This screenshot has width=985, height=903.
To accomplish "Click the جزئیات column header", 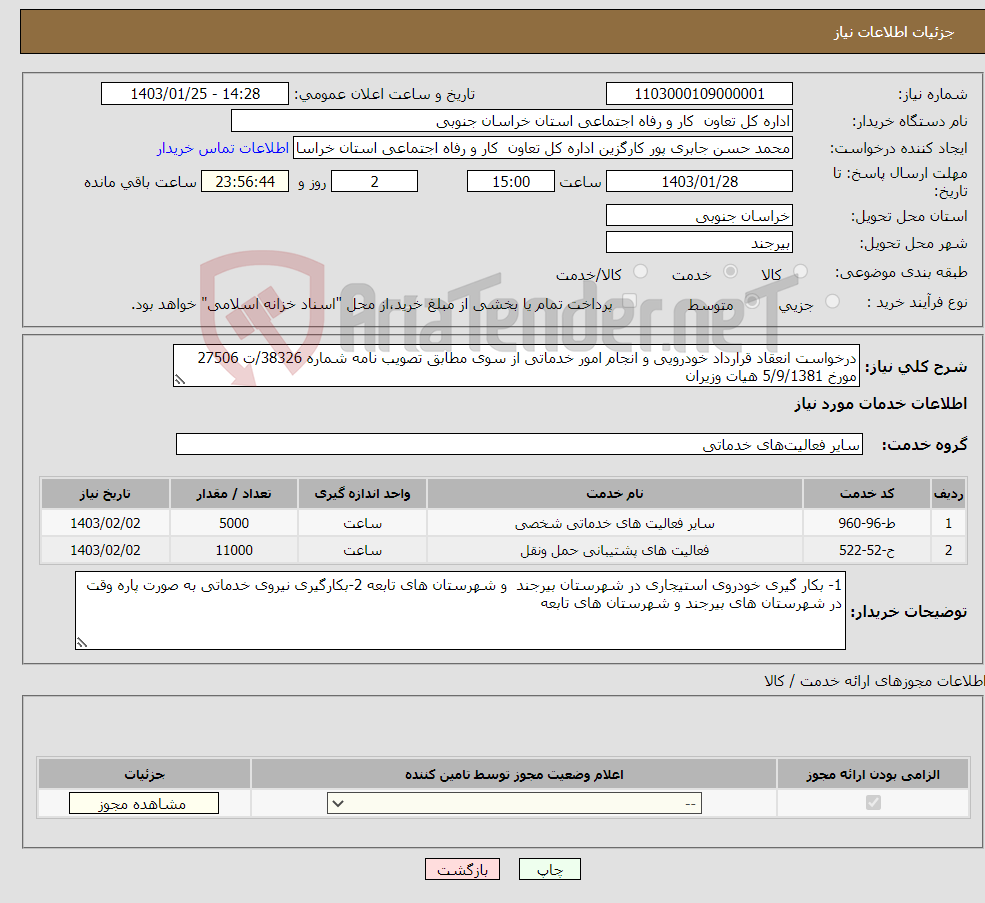I will pyautogui.click(x=144, y=774).
